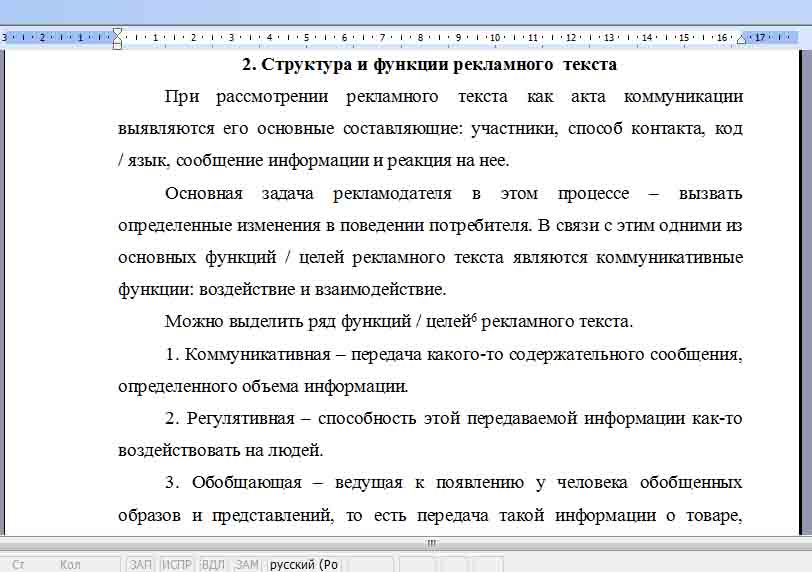The image size is (812, 572).
Task: Click the left indent box on ruler
Action: tap(118, 46)
